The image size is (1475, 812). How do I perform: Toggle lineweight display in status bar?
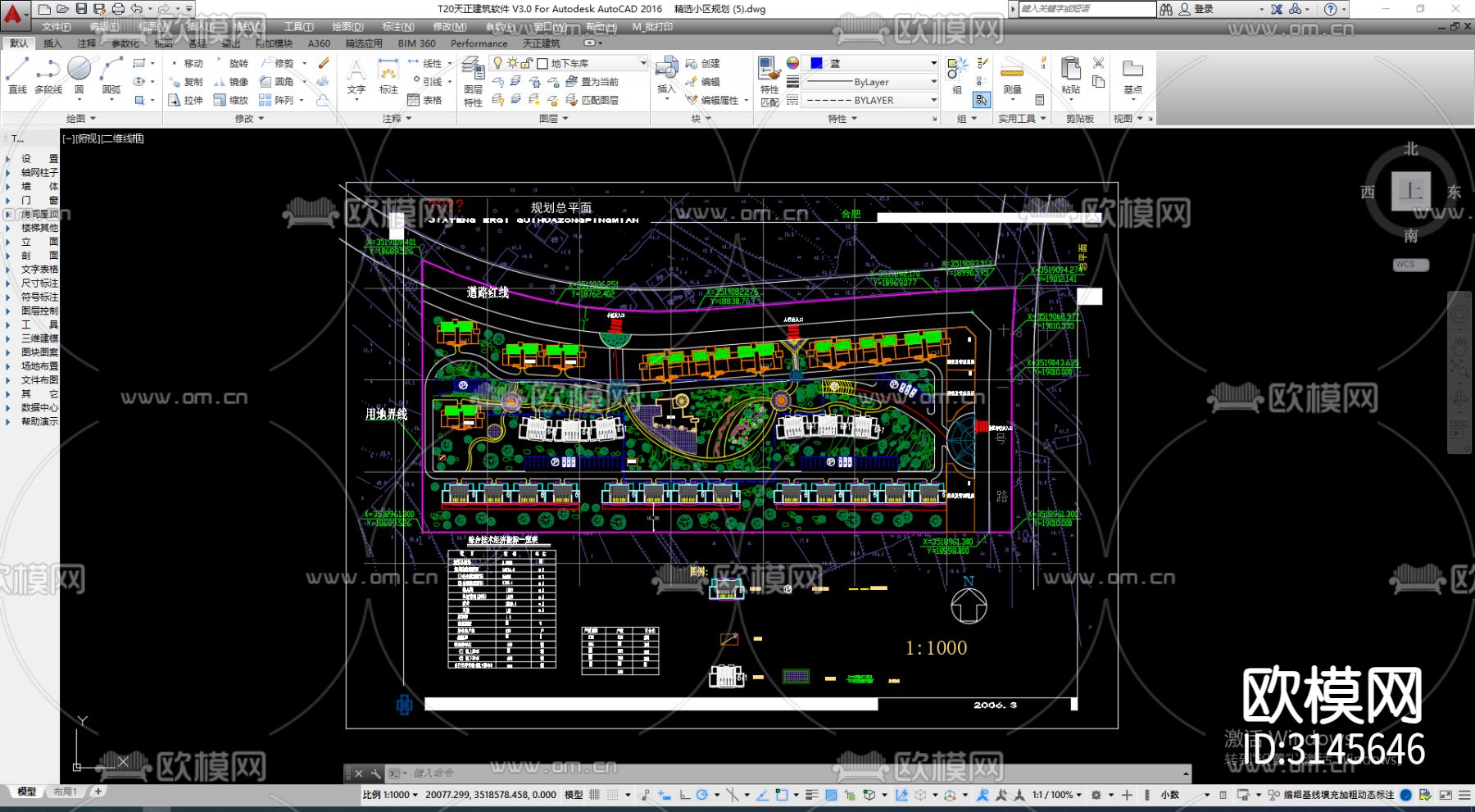(x=812, y=795)
